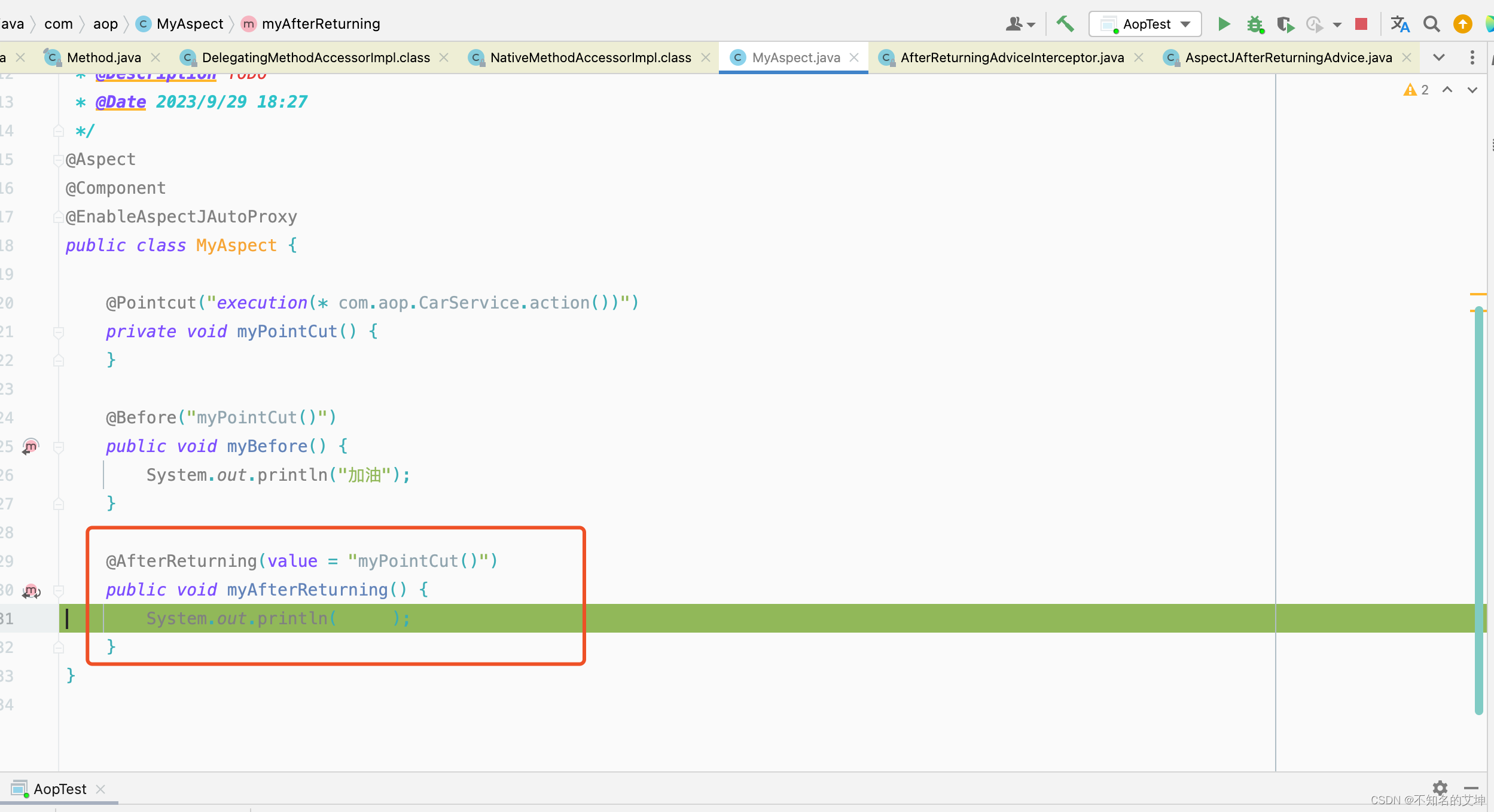Expand the profiler options dropdown arrow
Image resolution: width=1494 pixels, height=812 pixels.
coord(1337,25)
